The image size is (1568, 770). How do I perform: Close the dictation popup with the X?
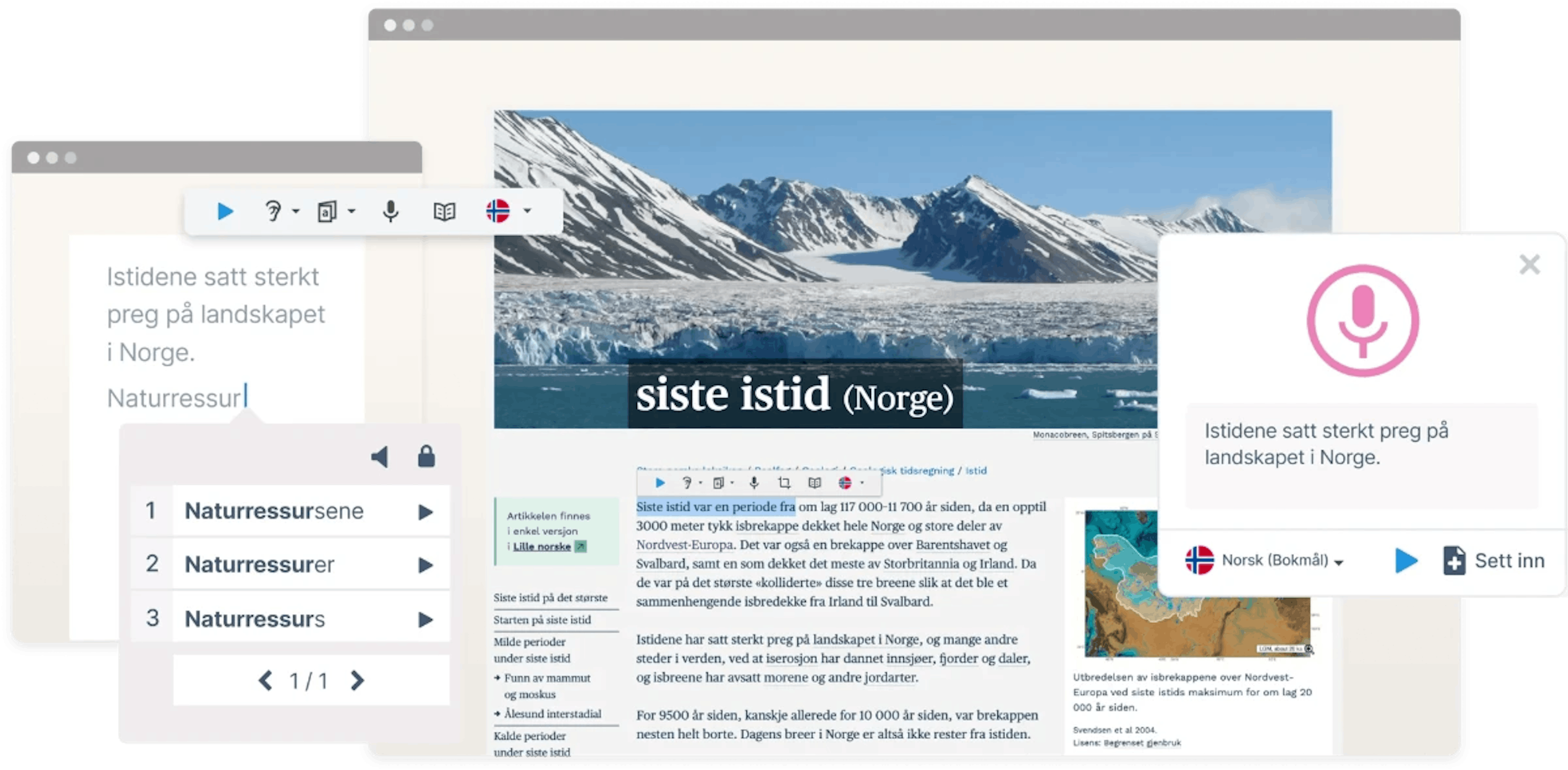pyautogui.click(x=1528, y=264)
